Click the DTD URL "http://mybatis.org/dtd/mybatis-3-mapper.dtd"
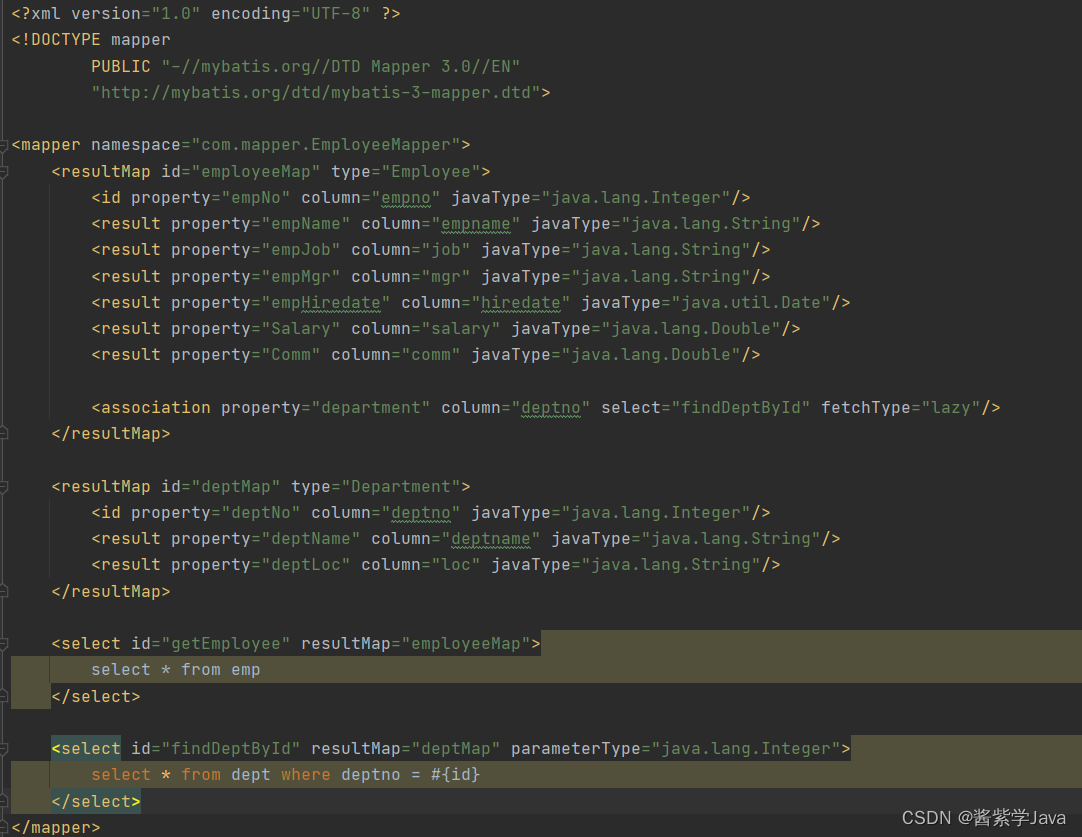The width and height of the screenshot is (1082, 837). click(316, 92)
